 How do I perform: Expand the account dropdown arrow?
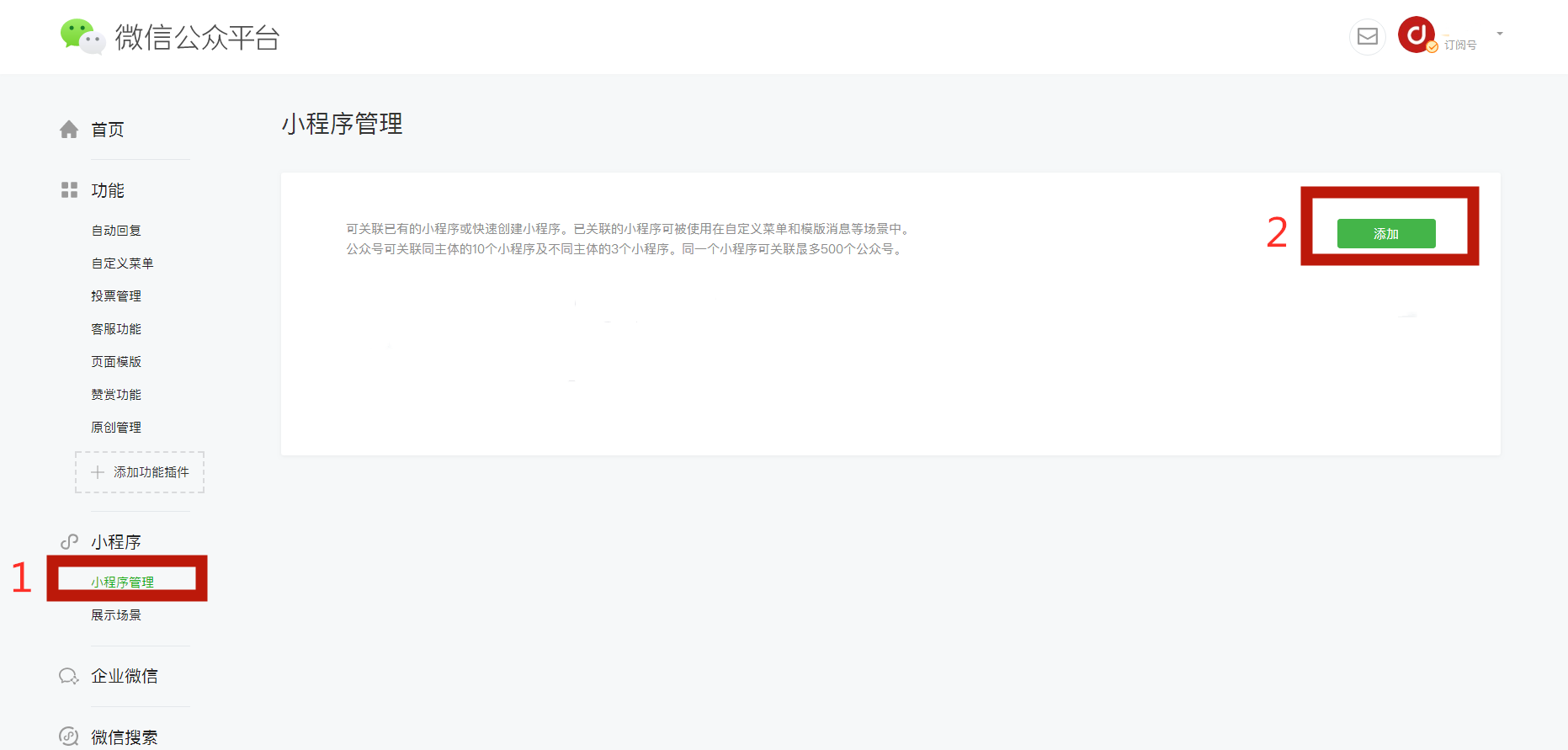coord(1500,35)
